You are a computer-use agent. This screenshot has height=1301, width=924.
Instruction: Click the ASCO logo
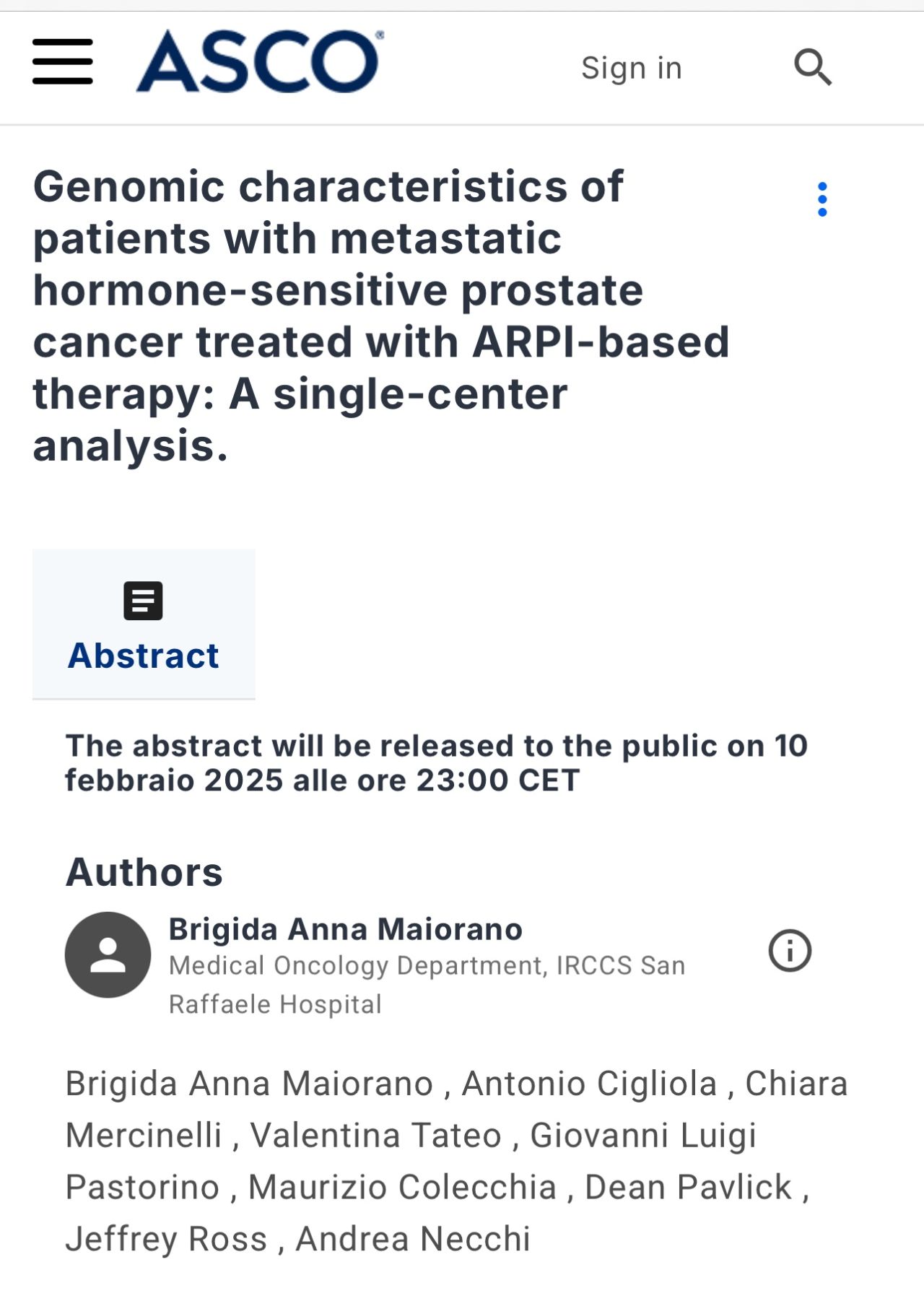[x=260, y=61]
